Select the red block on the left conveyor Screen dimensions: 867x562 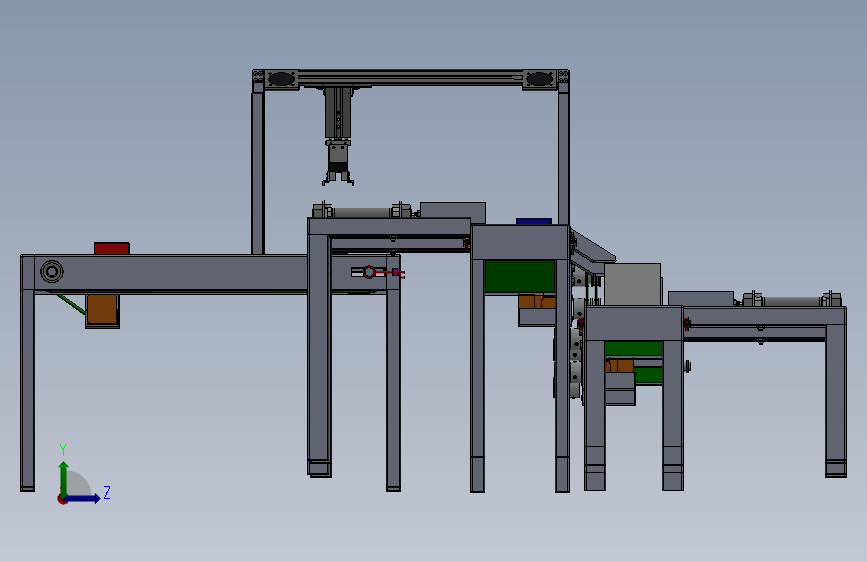(x=112, y=248)
